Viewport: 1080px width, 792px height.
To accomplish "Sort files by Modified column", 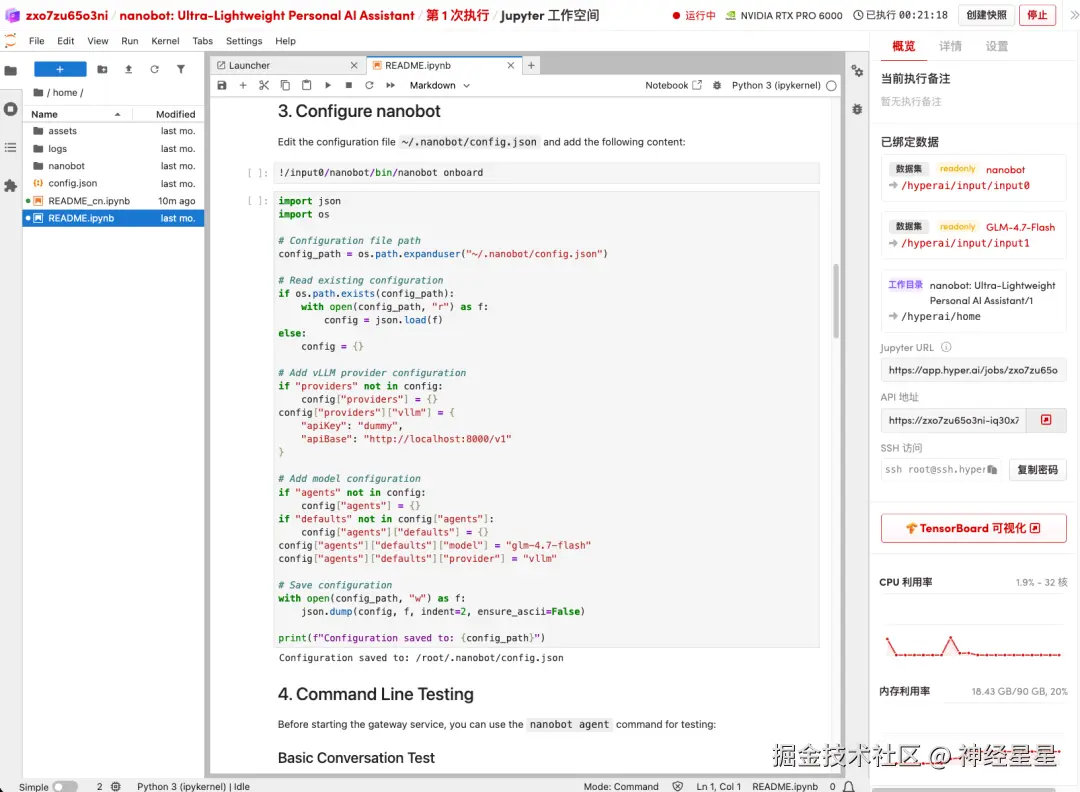I will pos(175,114).
